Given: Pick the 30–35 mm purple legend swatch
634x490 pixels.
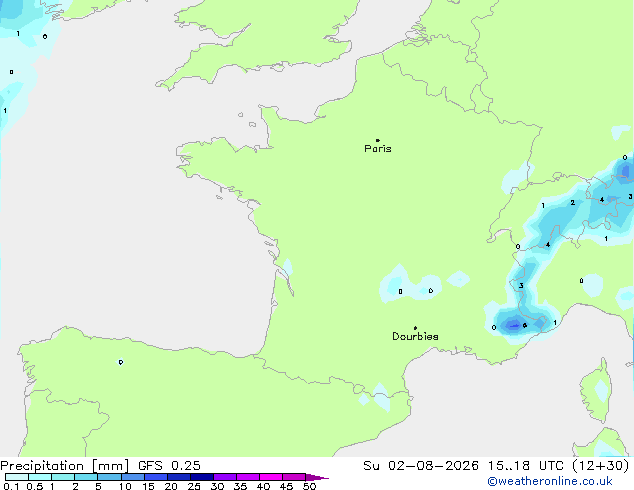Looking at the screenshot, I should pyautogui.click(x=224, y=477).
